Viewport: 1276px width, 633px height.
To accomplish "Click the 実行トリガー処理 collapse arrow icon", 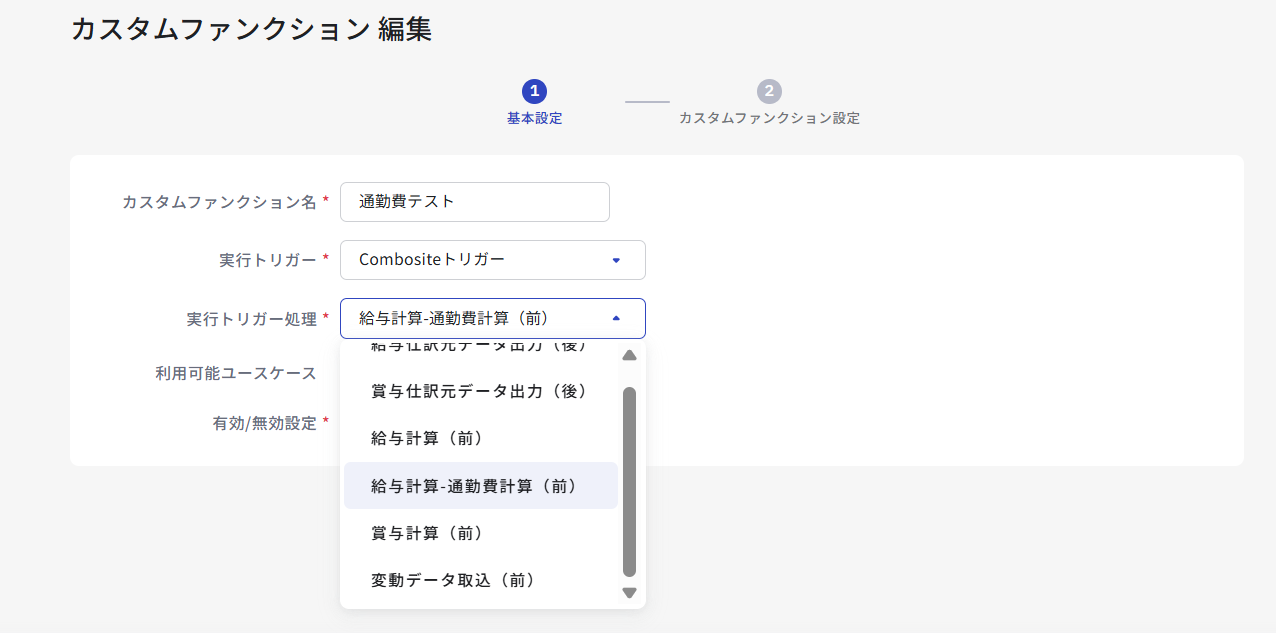I will click(616, 318).
